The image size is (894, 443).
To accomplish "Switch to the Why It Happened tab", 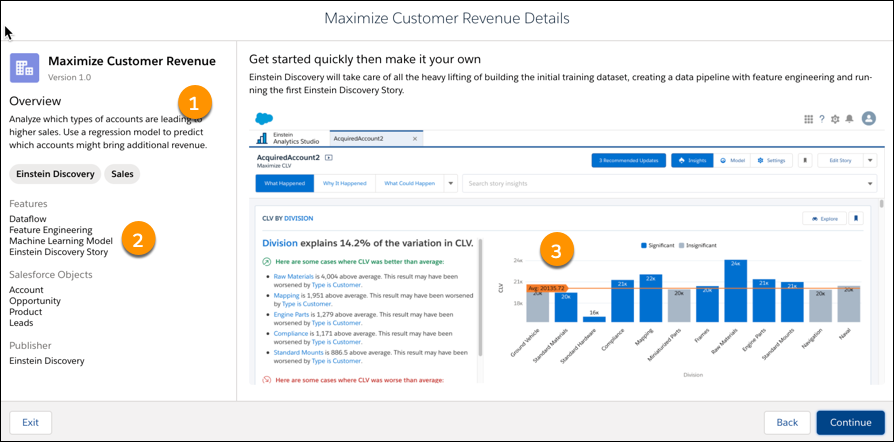I will click(344, 183).
